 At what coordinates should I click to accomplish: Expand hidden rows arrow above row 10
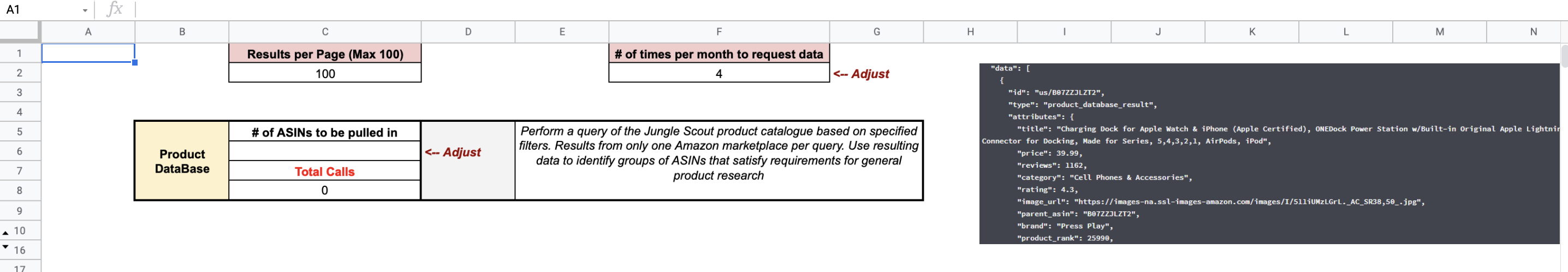point(5,233)
